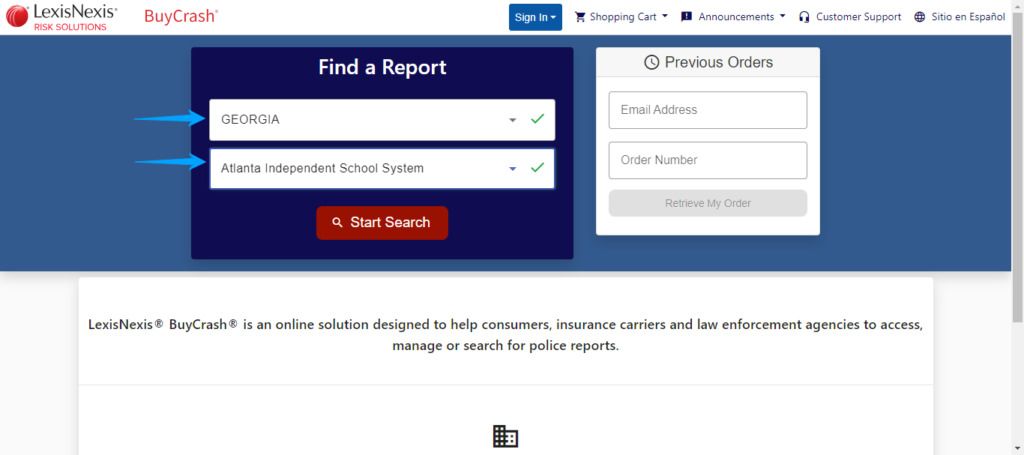Click the shopping cart icon
Viewport: 1024px width, 455px height.
point(580,17)
